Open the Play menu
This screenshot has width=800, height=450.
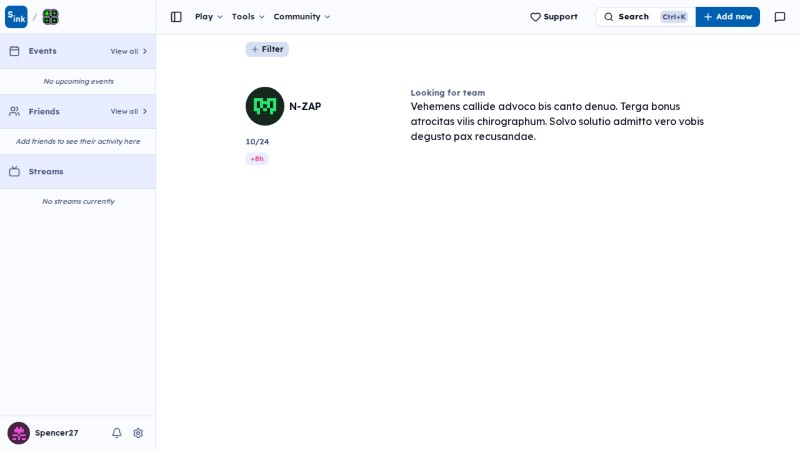pyautogui.click(x=209, y=17)
